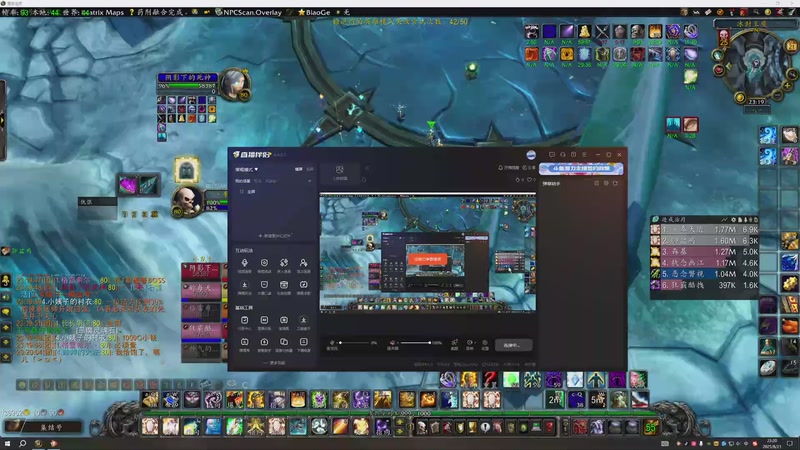Open NPCScan.Overlay in the top info bar
The height and width of the screenshot is (450, 800).
pos(248,12)
